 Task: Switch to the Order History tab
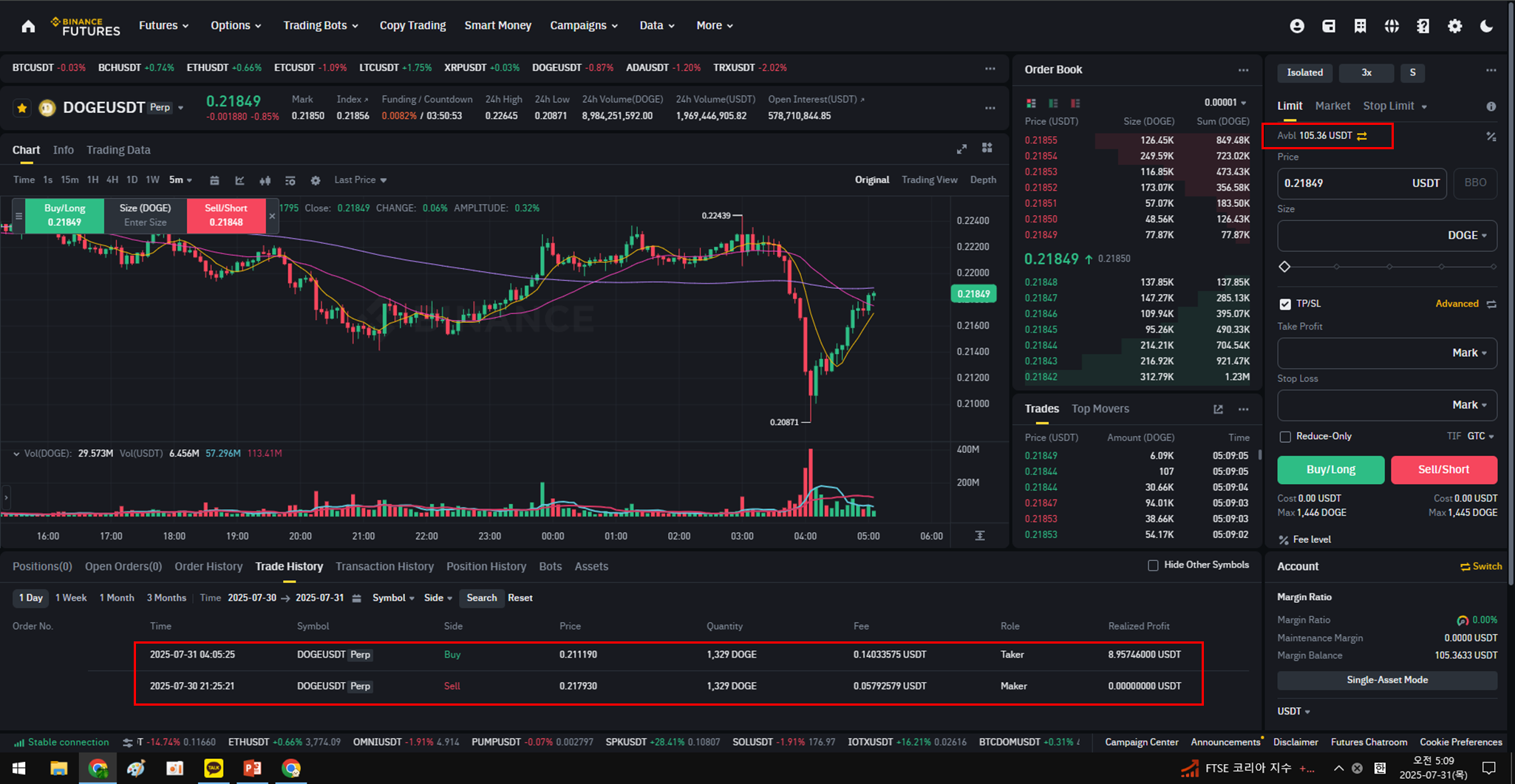(208, 567)
